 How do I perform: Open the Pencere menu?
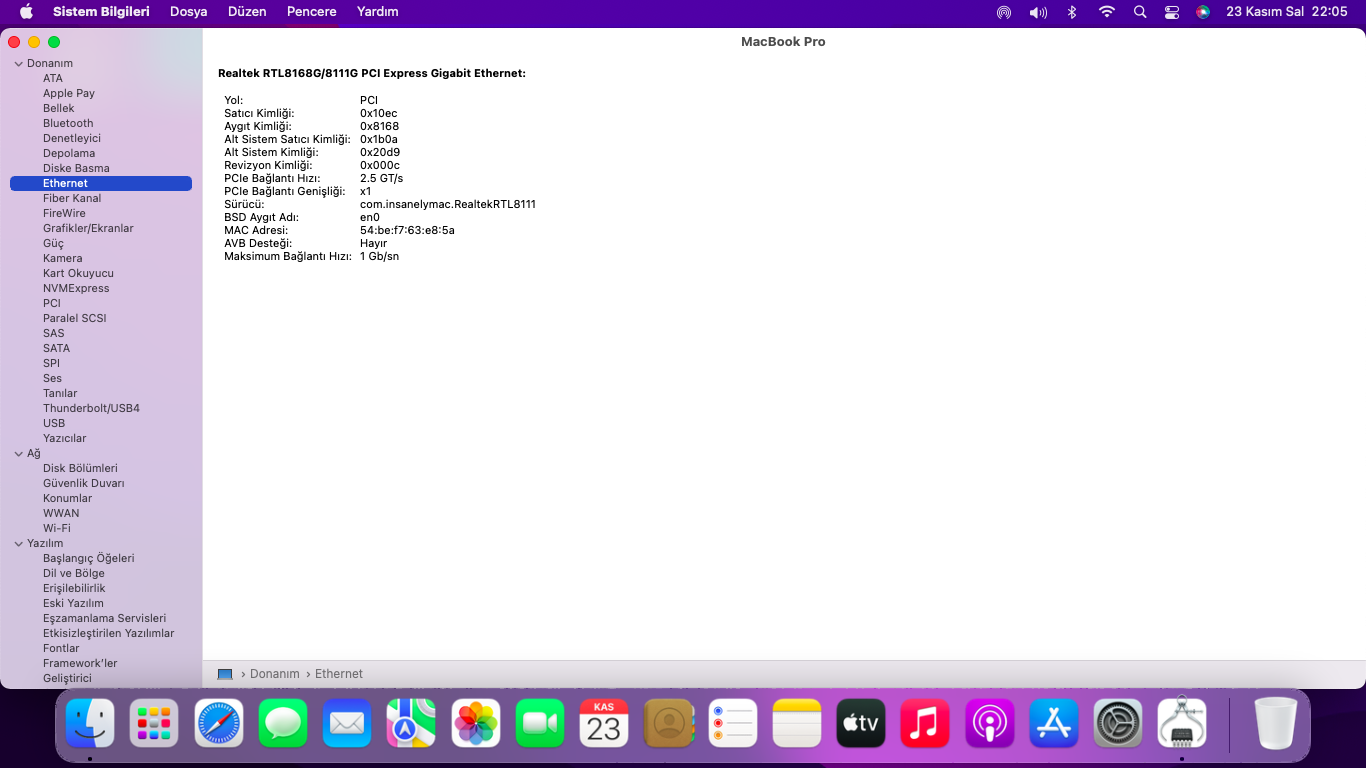click(311, 12)
